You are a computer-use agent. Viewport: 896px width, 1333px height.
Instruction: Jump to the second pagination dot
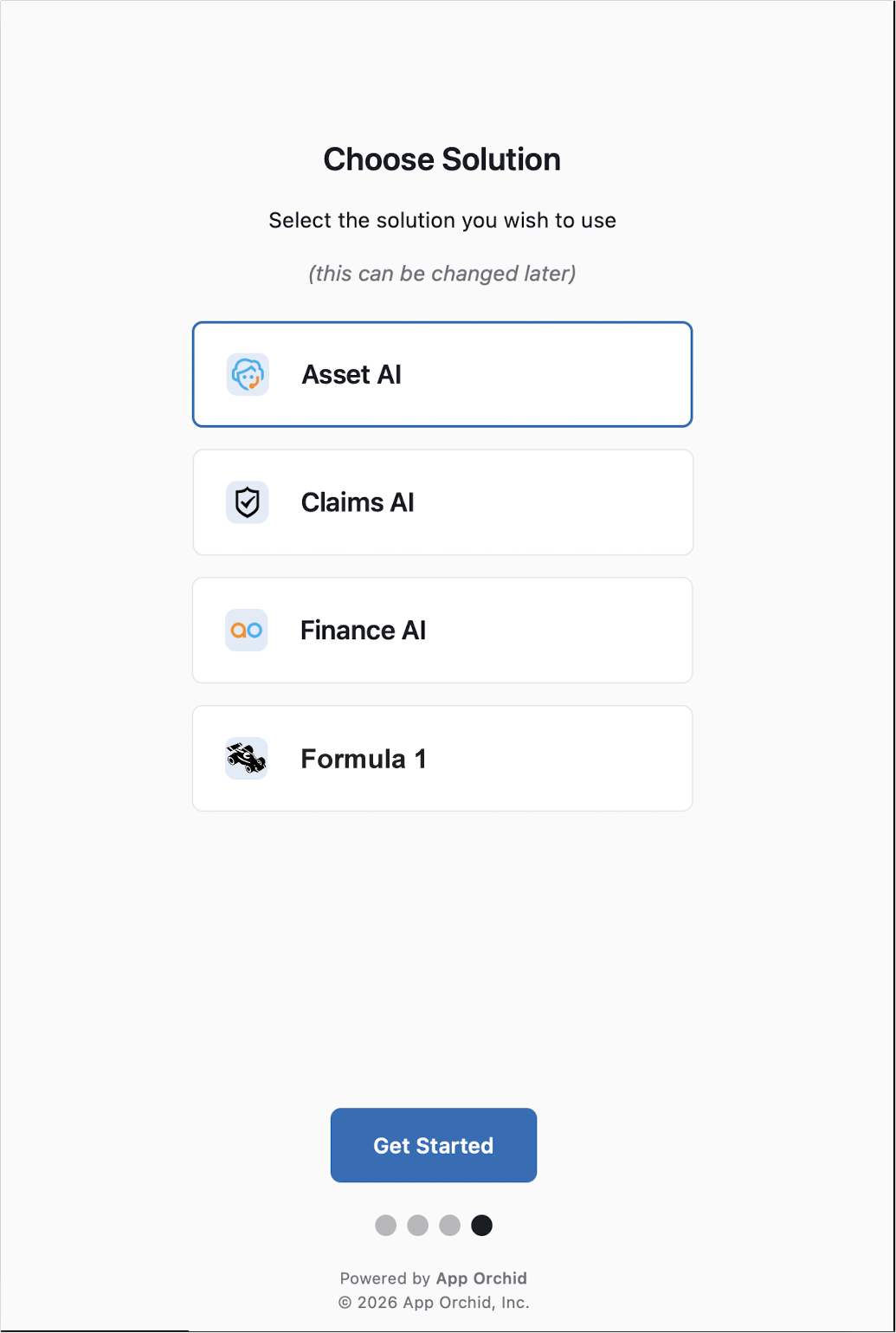point(418,1225)
